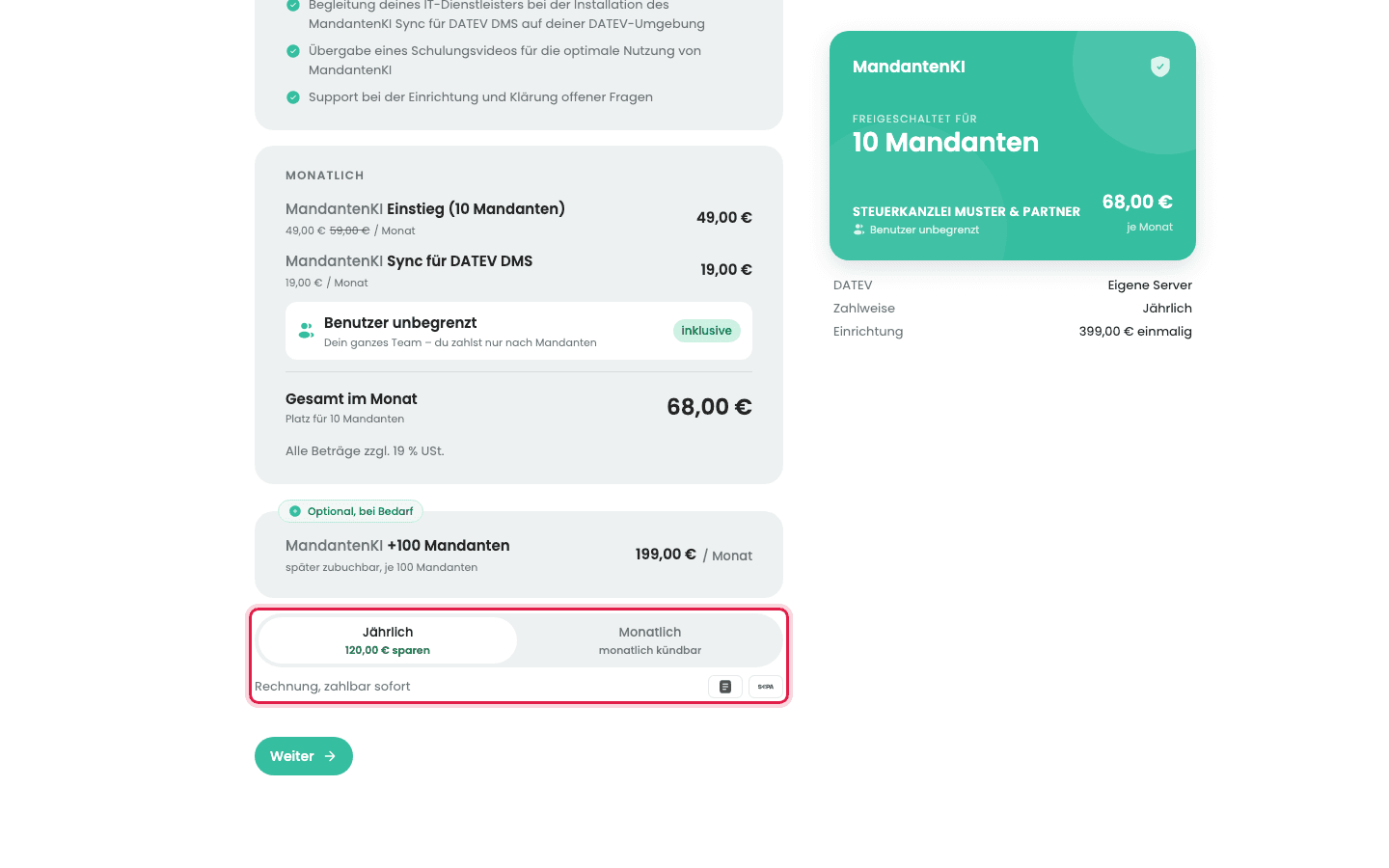Click the SEPA payment icon

tap(765, 687)
